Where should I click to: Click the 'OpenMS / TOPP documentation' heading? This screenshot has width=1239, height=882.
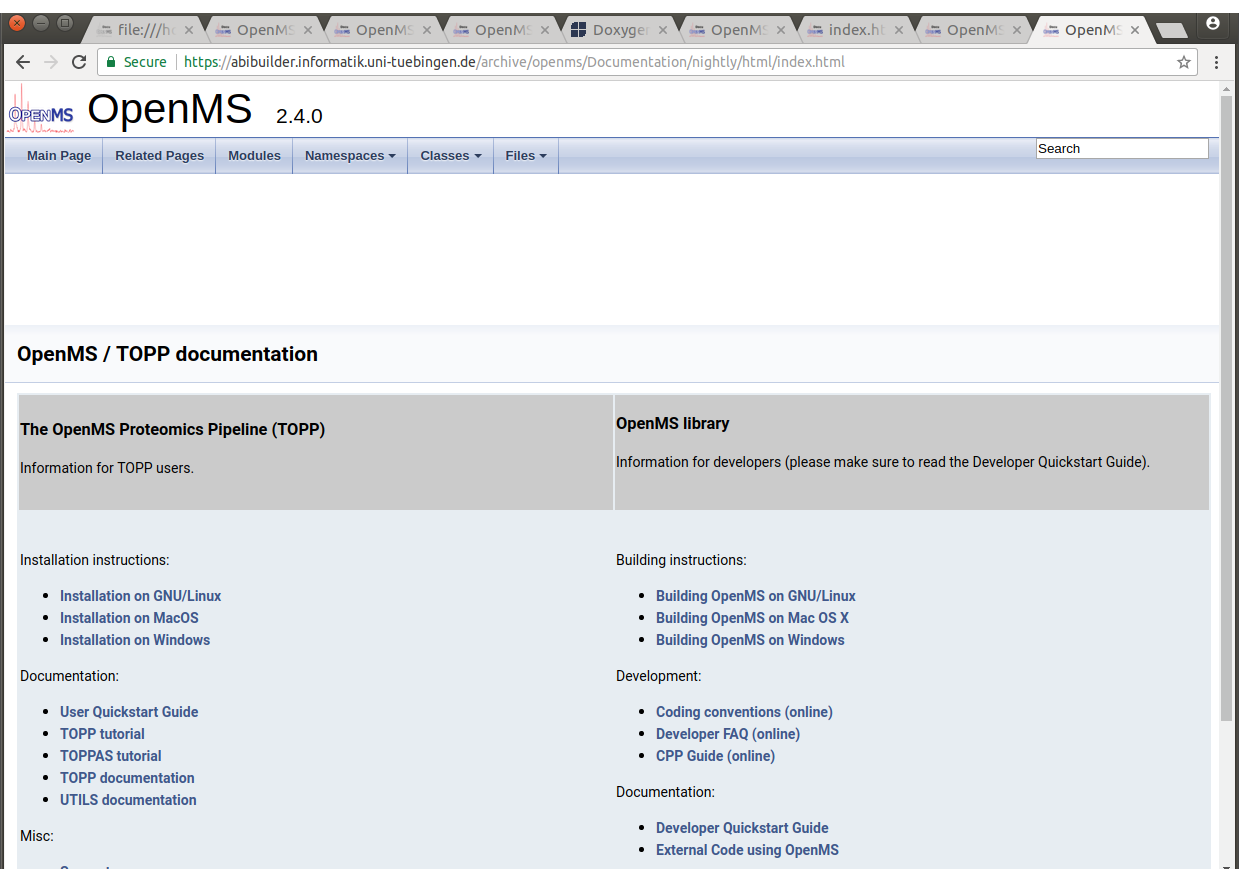168,354
